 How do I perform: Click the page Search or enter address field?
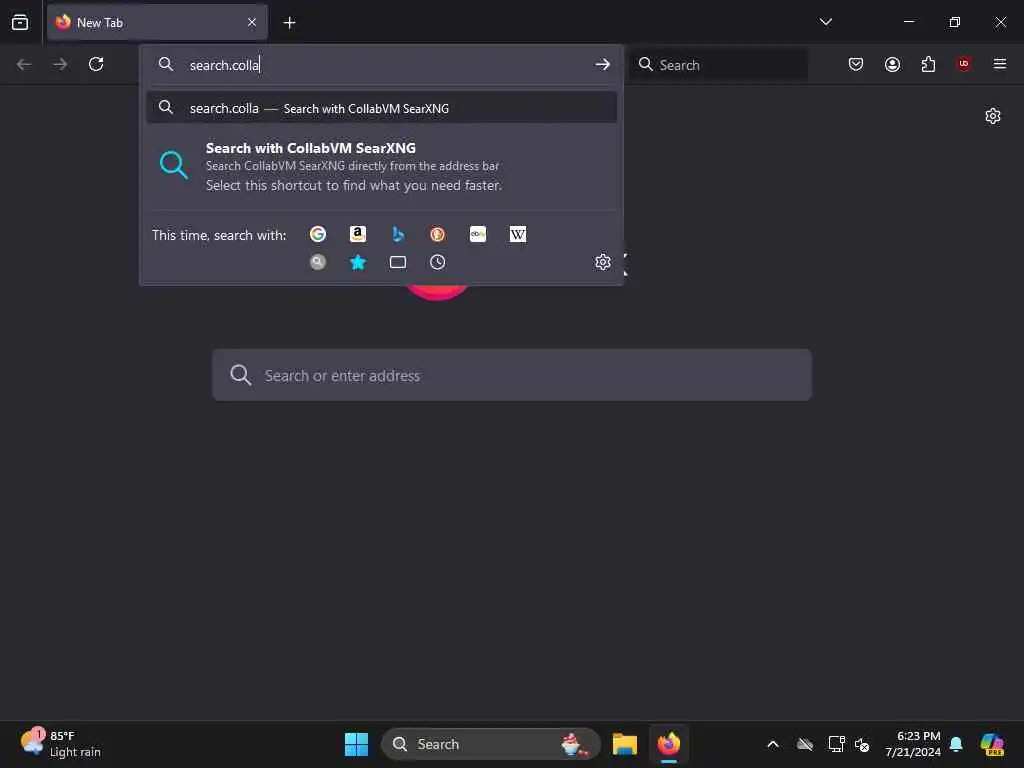[512, 375]
